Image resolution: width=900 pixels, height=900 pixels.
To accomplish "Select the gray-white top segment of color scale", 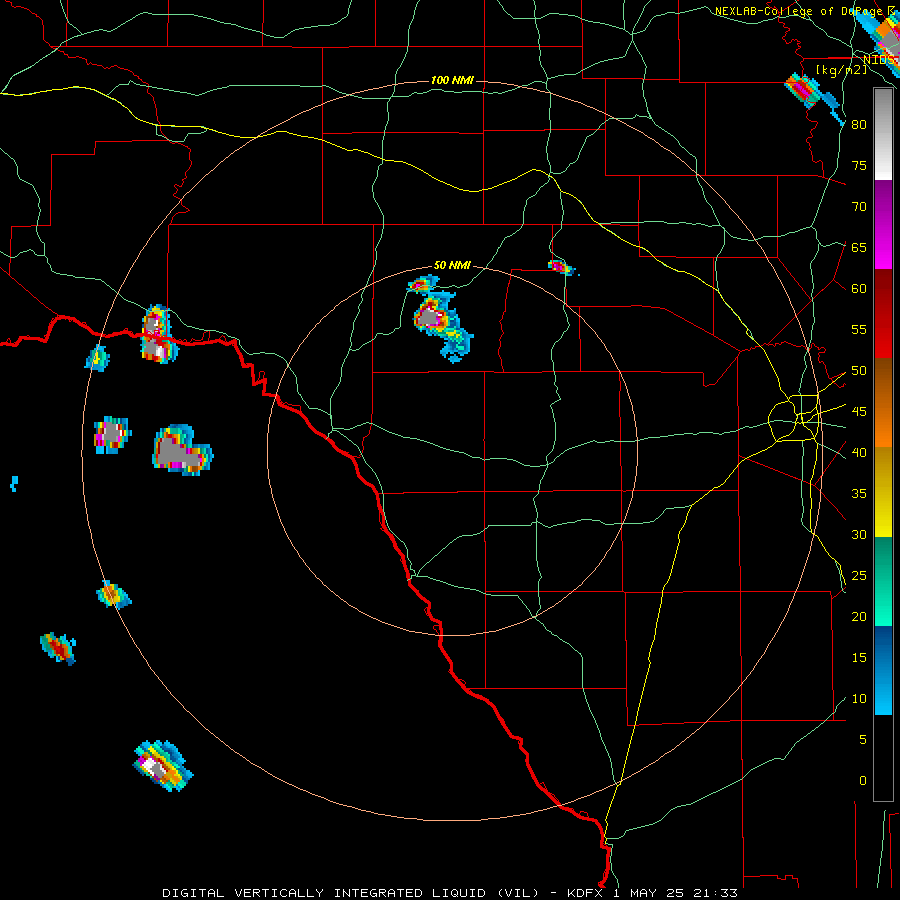I will tap(883, 134).
